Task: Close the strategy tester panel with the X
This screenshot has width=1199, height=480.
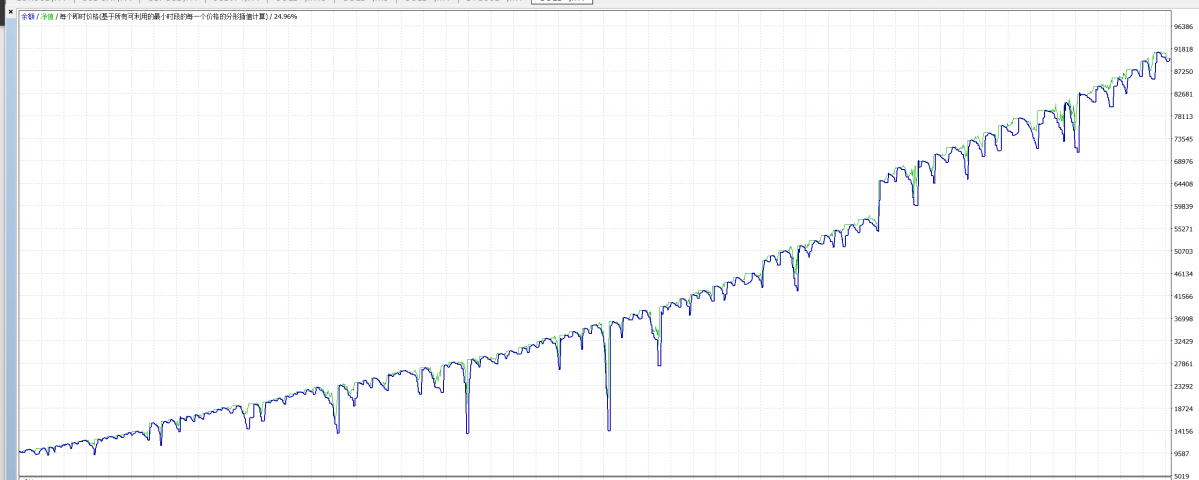Action: pyautogui.click(x=10, y=13)
